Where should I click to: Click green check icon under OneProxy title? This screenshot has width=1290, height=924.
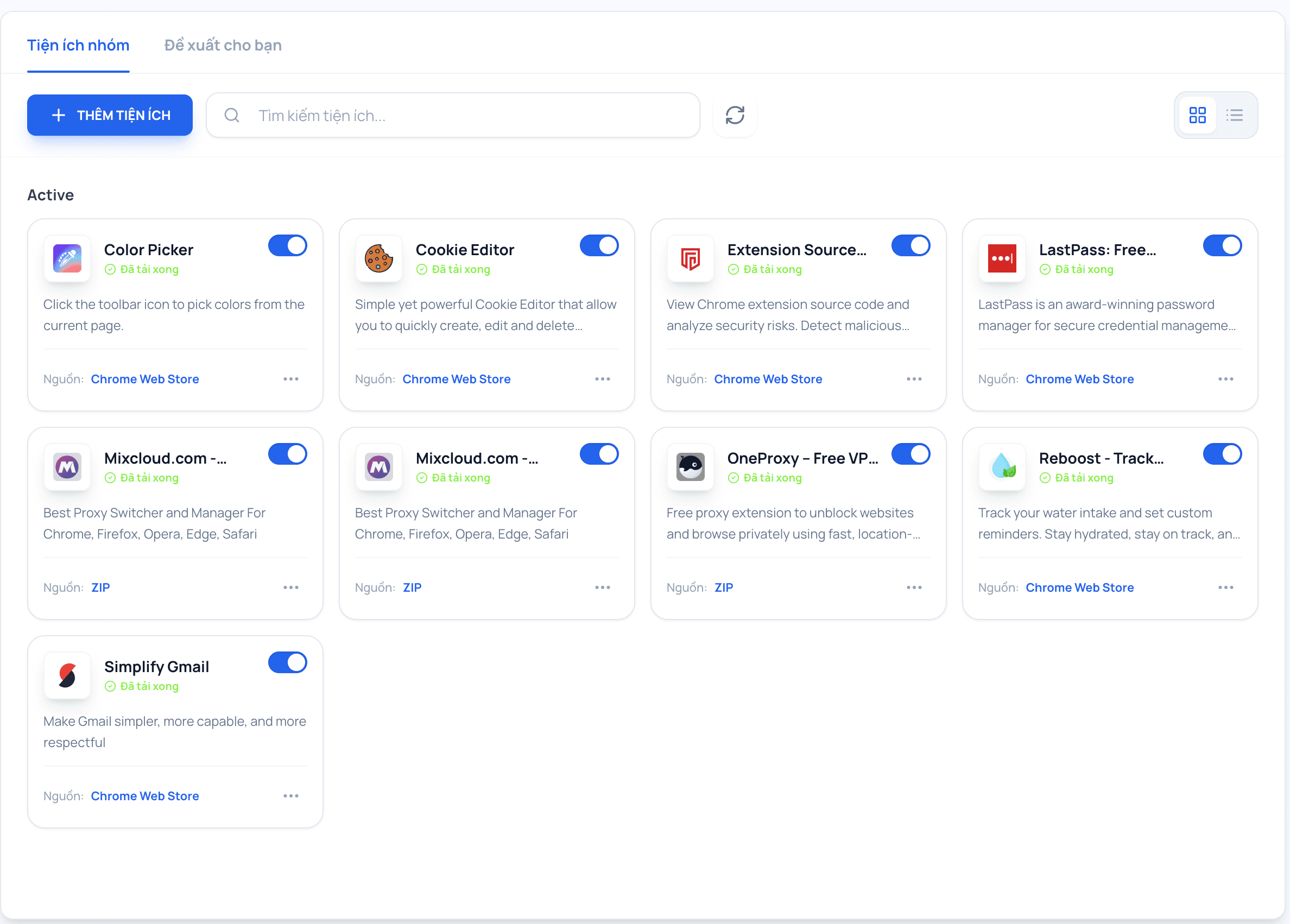[733, 478]
